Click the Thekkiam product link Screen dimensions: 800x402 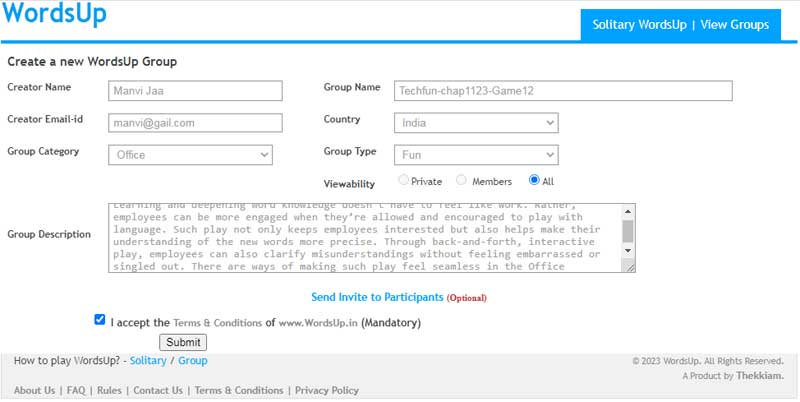760,376
